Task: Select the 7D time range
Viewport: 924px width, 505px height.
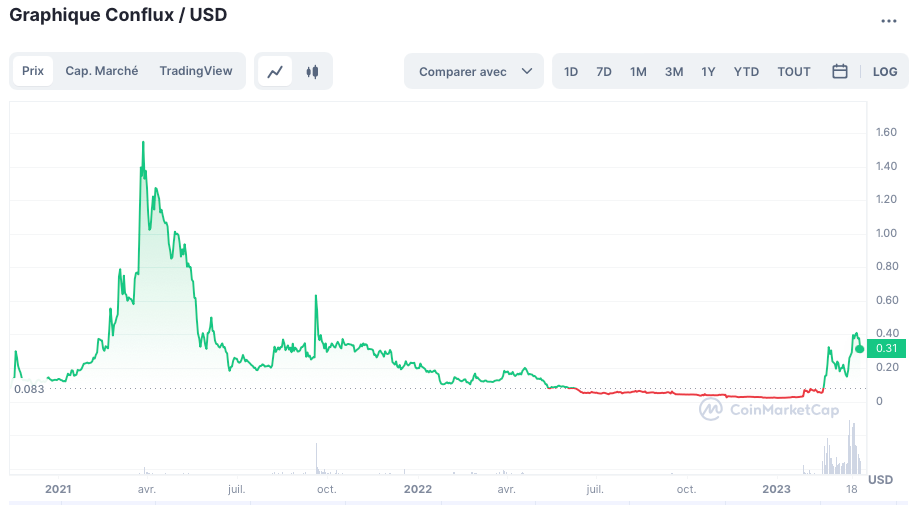Action: [x=604, y=72]
